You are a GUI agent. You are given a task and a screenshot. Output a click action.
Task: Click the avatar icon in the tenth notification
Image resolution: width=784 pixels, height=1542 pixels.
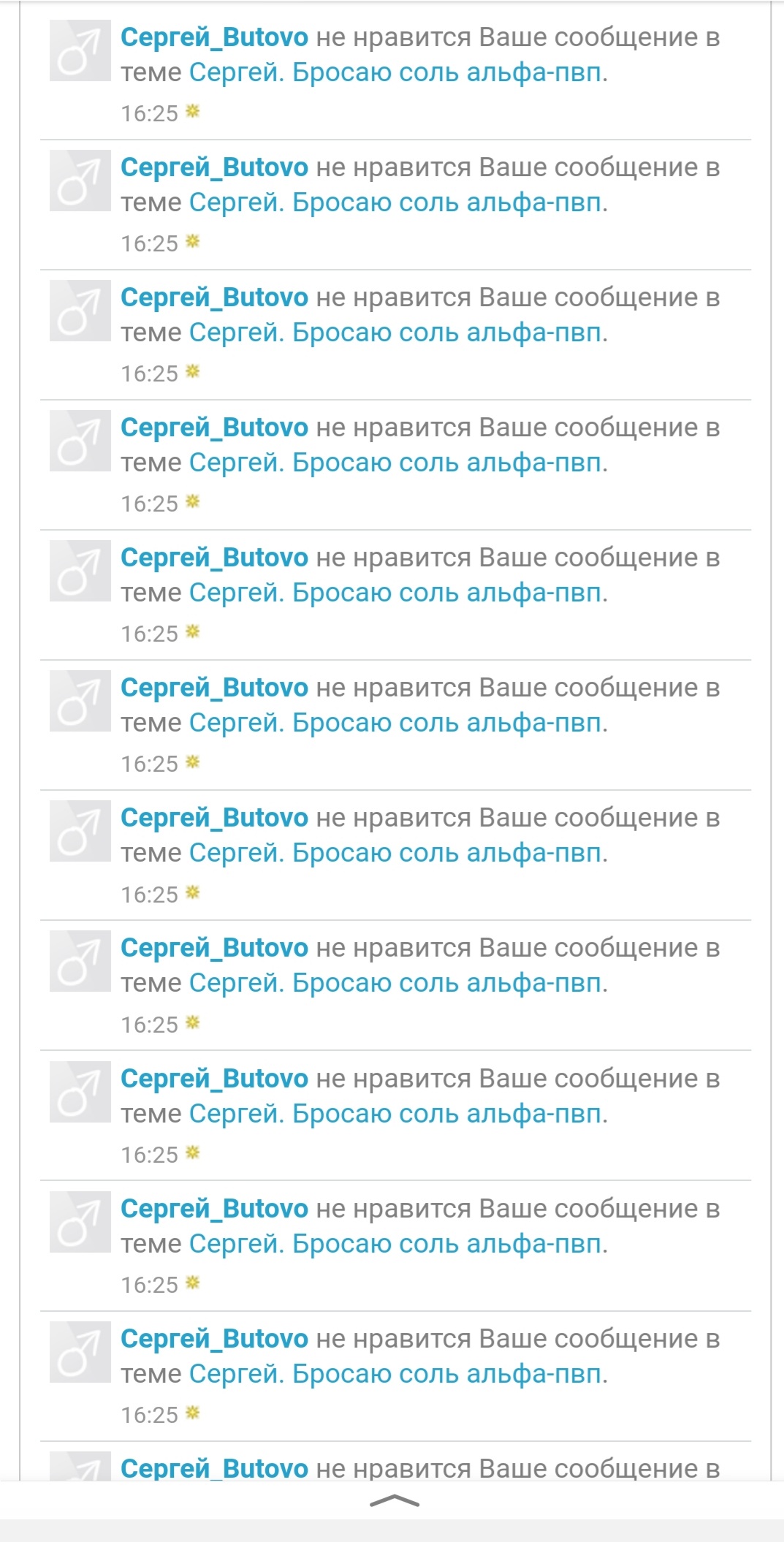(80, 1222)
